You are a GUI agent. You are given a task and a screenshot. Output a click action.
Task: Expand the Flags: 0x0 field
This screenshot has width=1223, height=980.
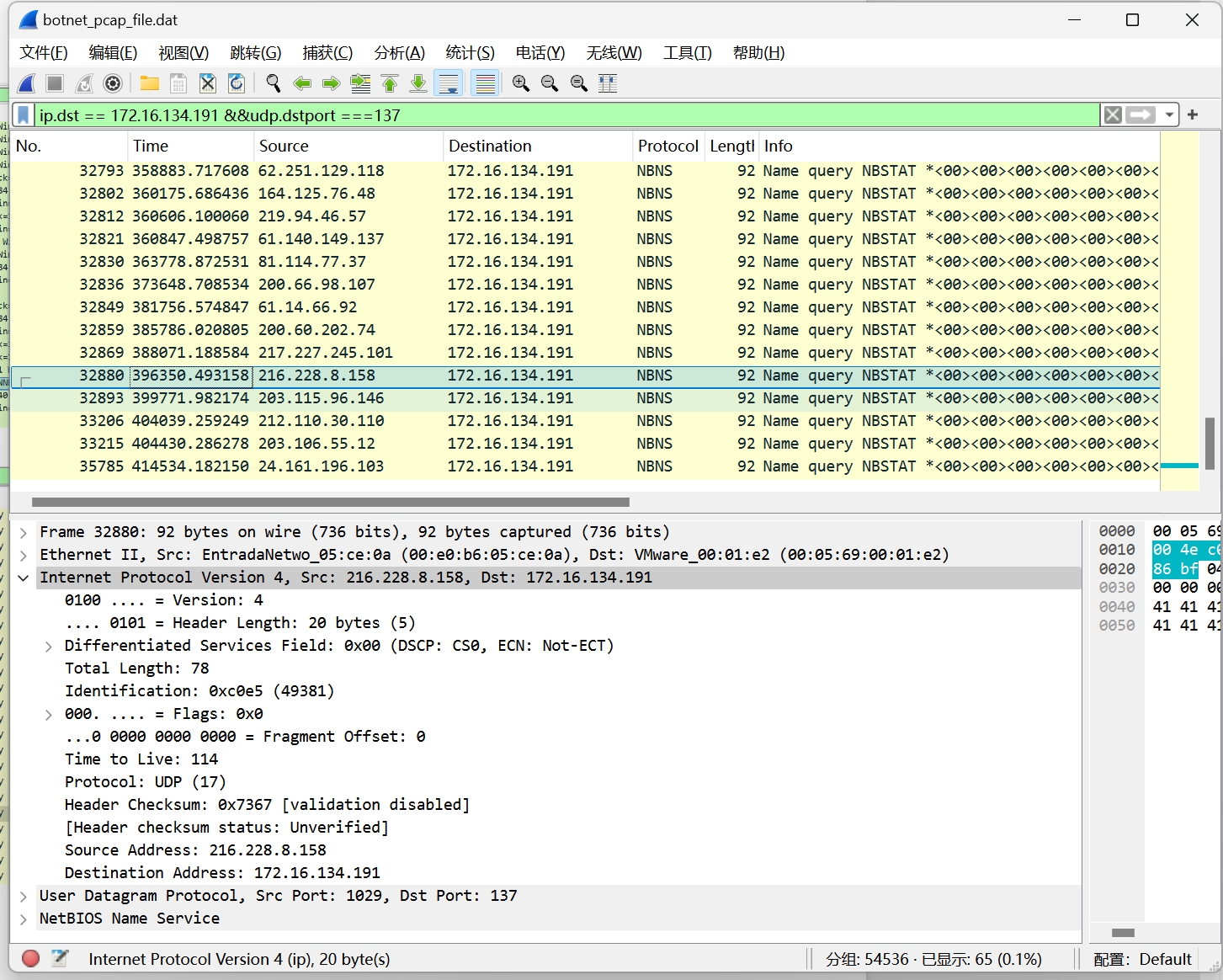[48, 714]
